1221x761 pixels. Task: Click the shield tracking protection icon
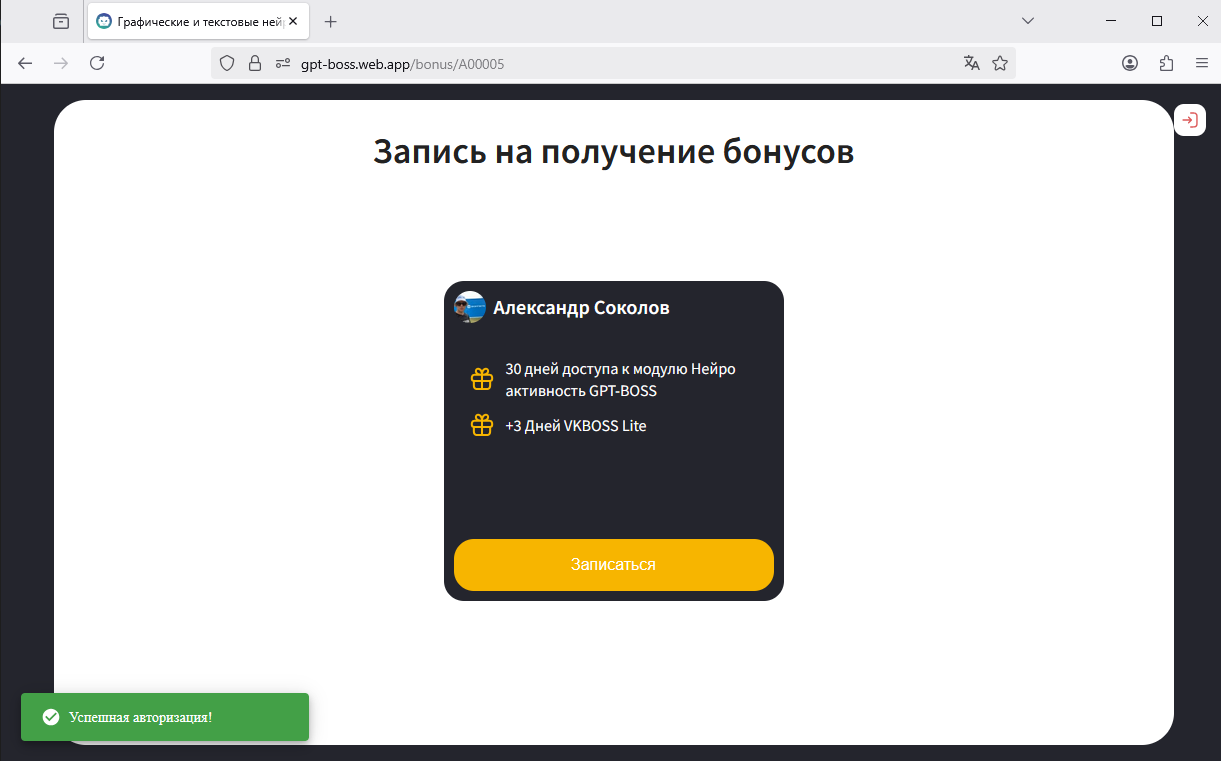[x=227, y=63]
